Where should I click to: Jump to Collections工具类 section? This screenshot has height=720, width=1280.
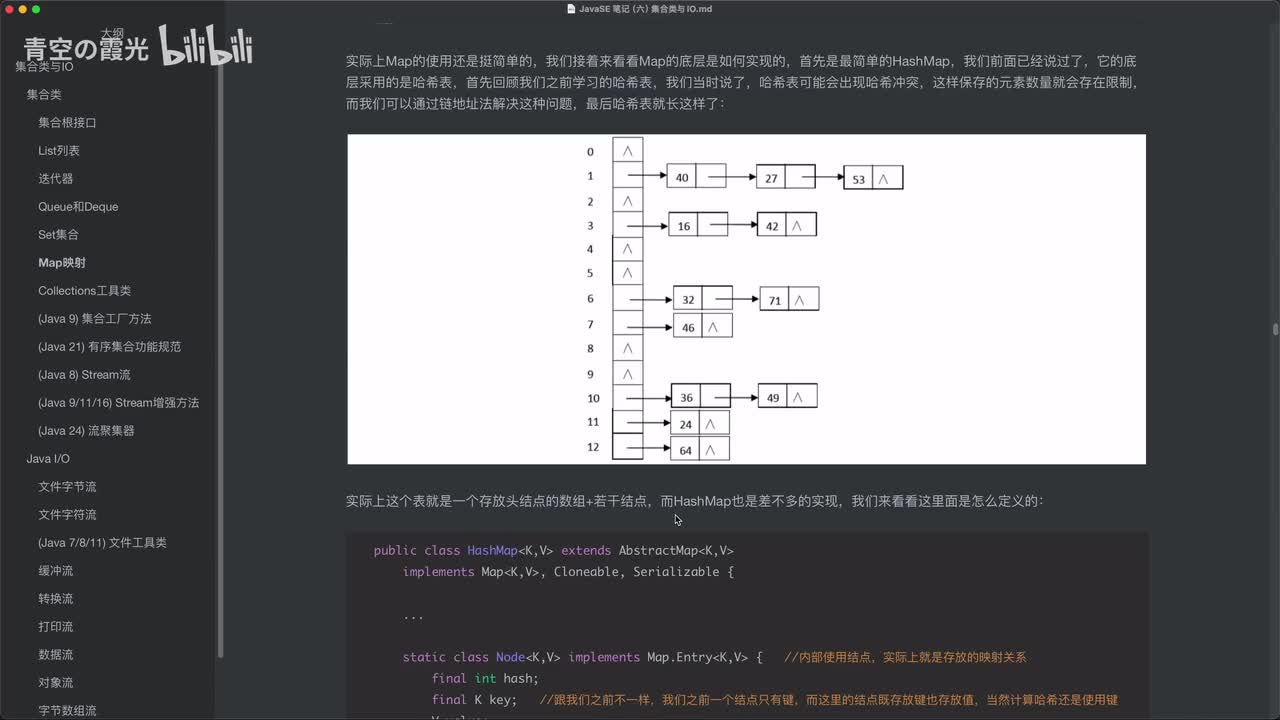click(85, 290)
